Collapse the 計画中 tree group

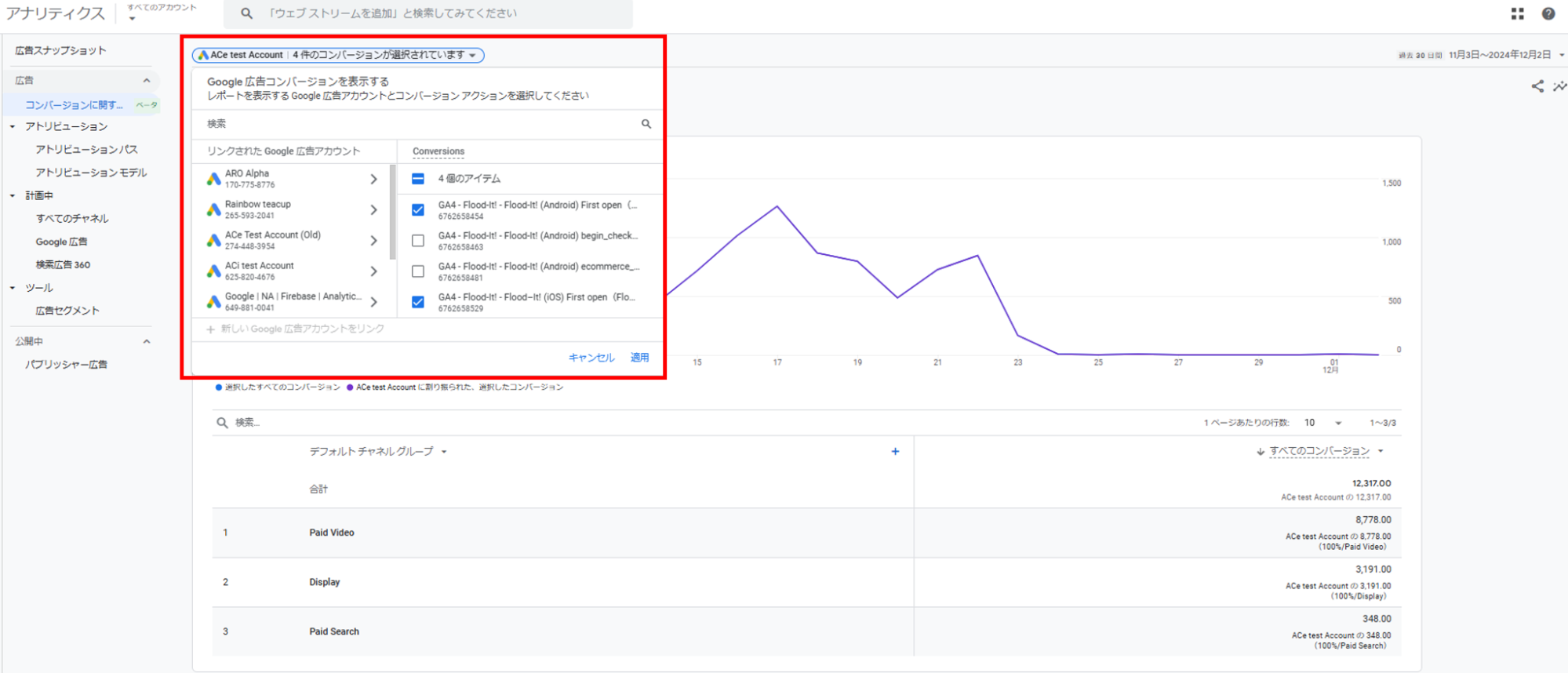coord(12,195)
